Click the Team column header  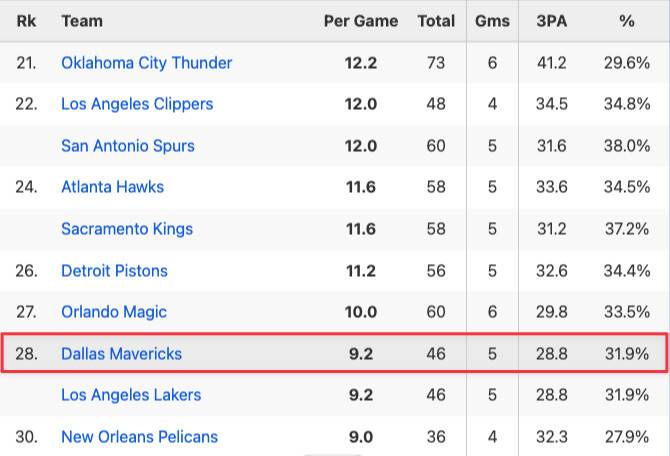82,21
